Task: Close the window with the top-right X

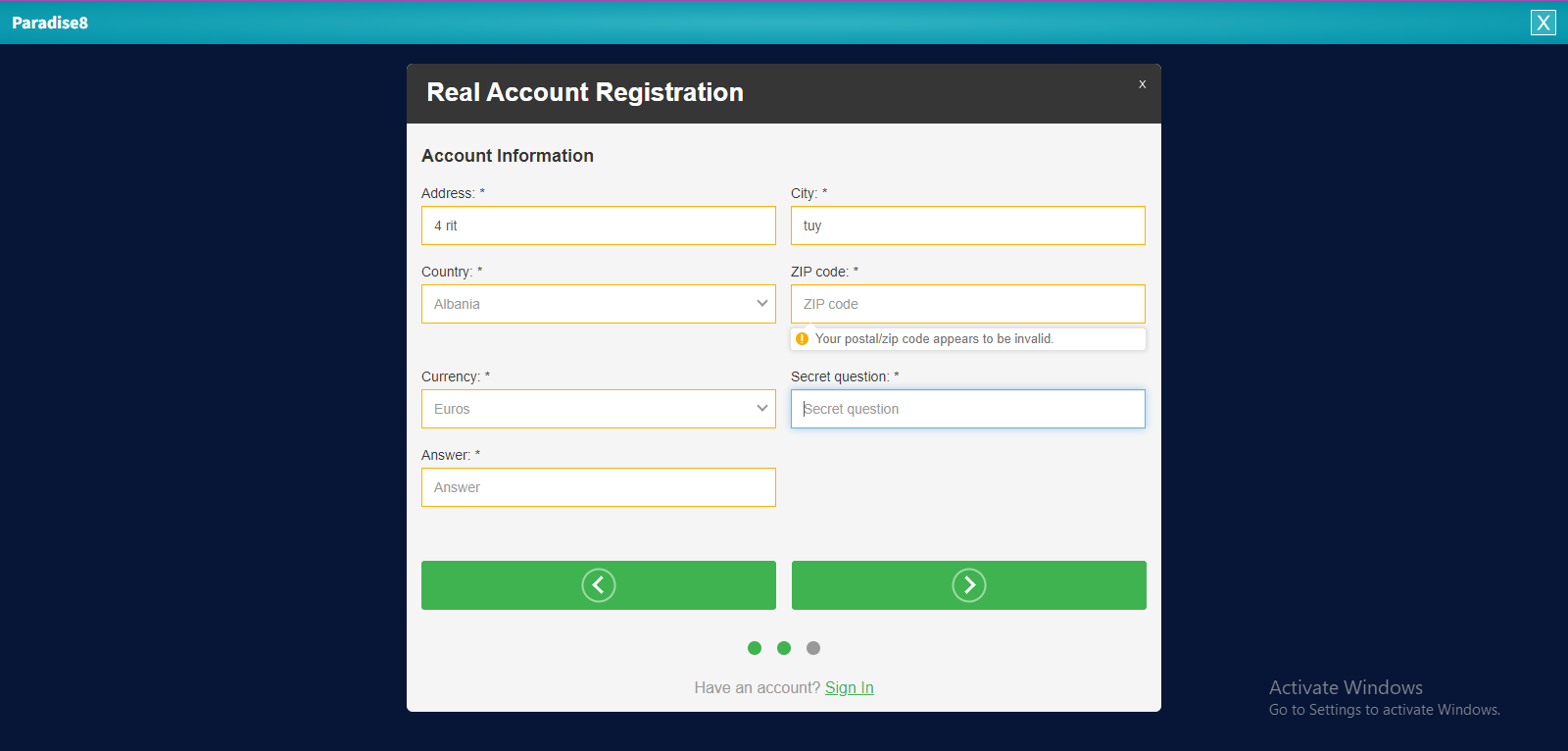Action: click(x=1543, y=23)
